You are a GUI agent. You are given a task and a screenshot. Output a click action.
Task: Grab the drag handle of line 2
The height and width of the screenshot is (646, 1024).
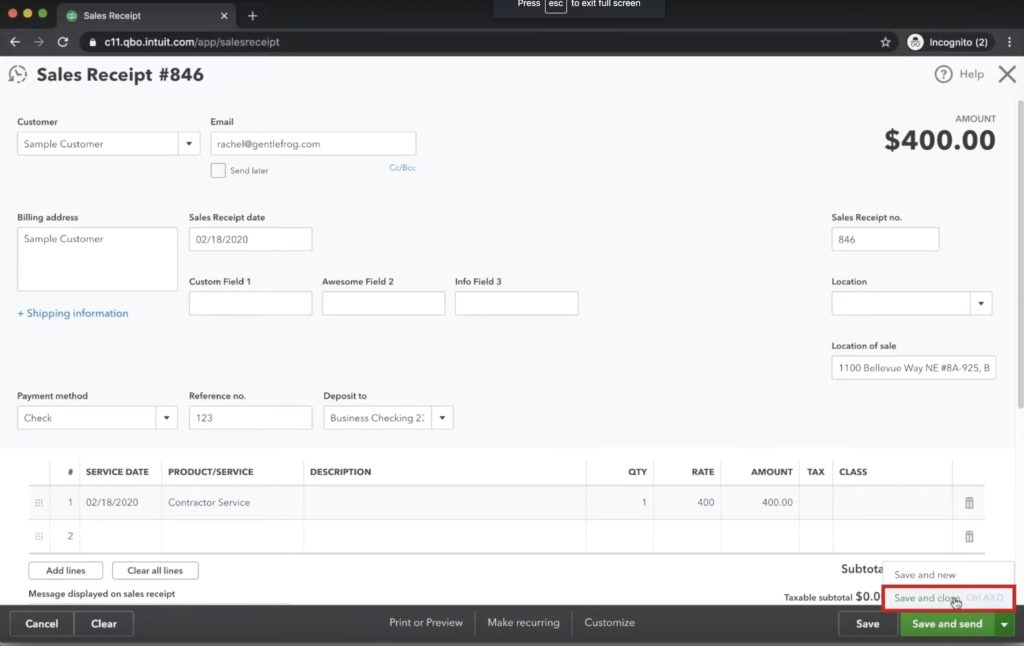point(39,536)
